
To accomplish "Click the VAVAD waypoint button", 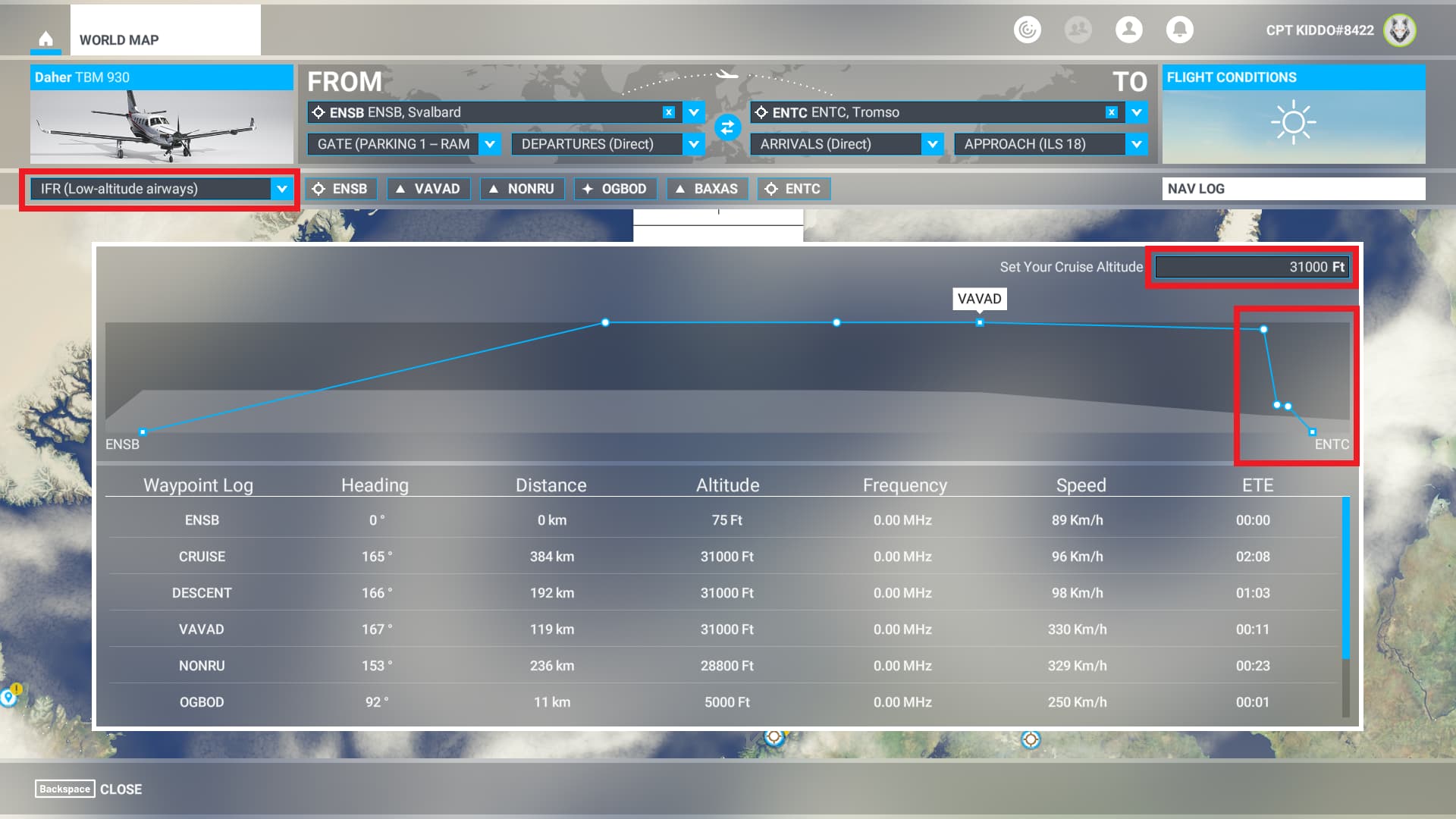I will pos(428,189).
